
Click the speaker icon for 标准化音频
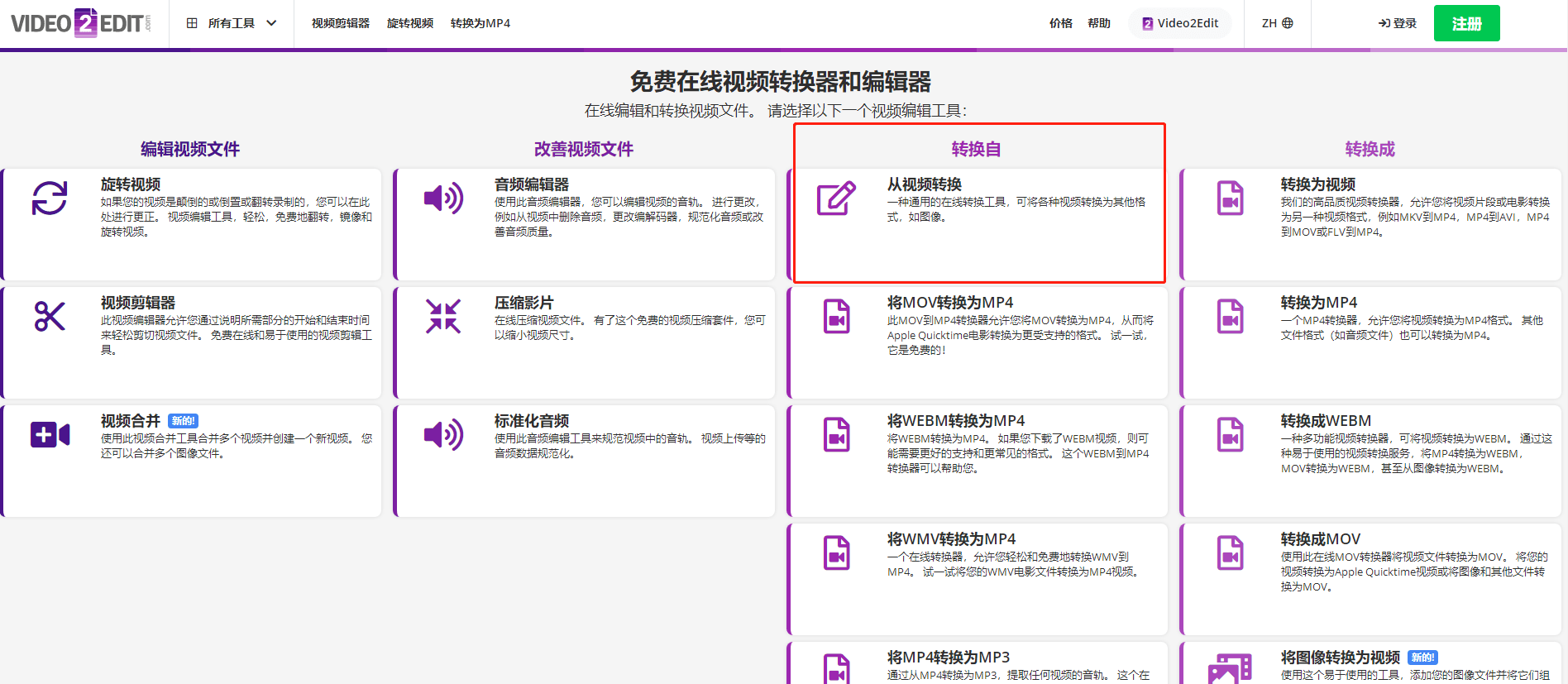pos(443,434)
